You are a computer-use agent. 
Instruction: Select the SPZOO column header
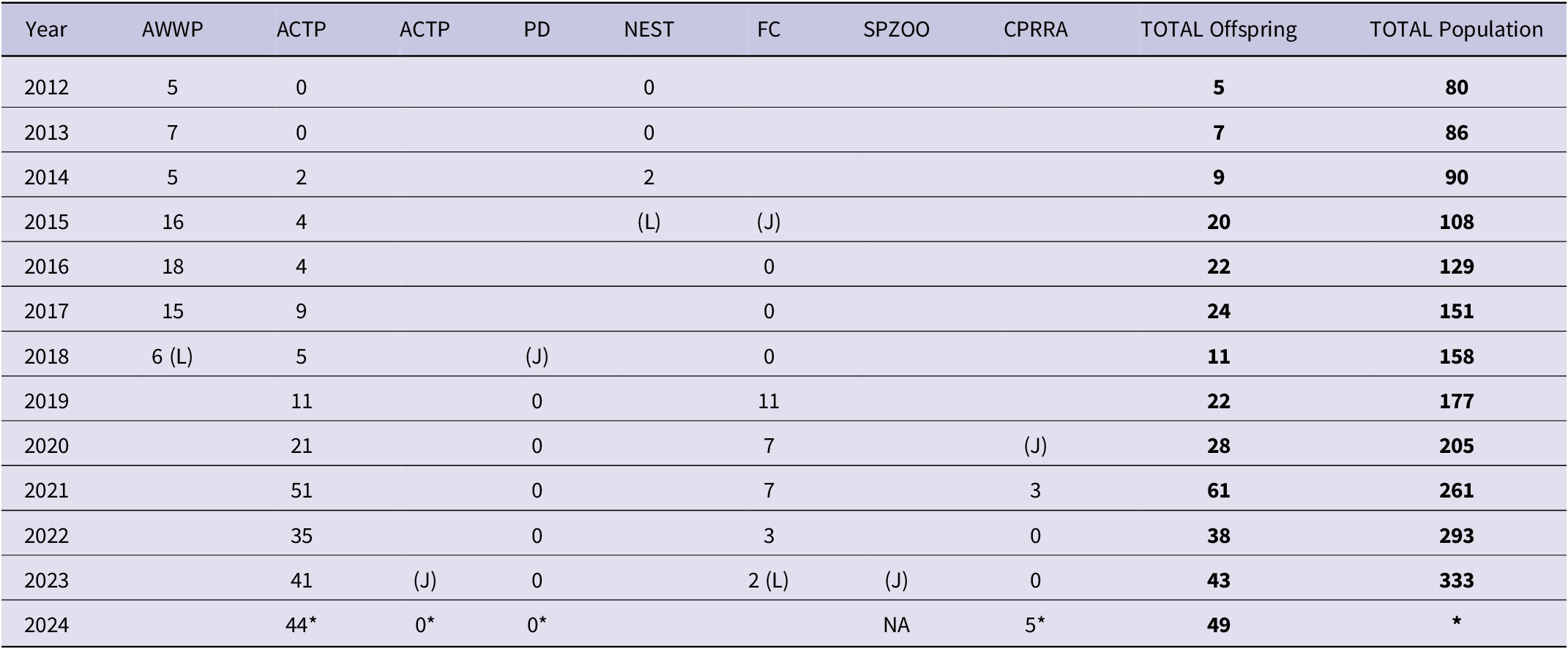(x=896, y=29)
